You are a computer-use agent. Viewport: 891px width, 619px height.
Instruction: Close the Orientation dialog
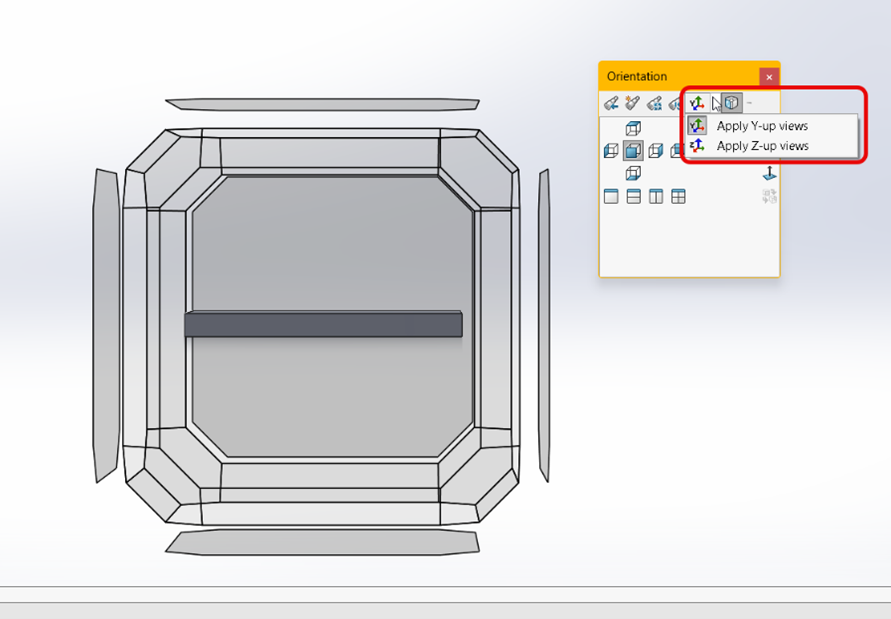point(769,77)
